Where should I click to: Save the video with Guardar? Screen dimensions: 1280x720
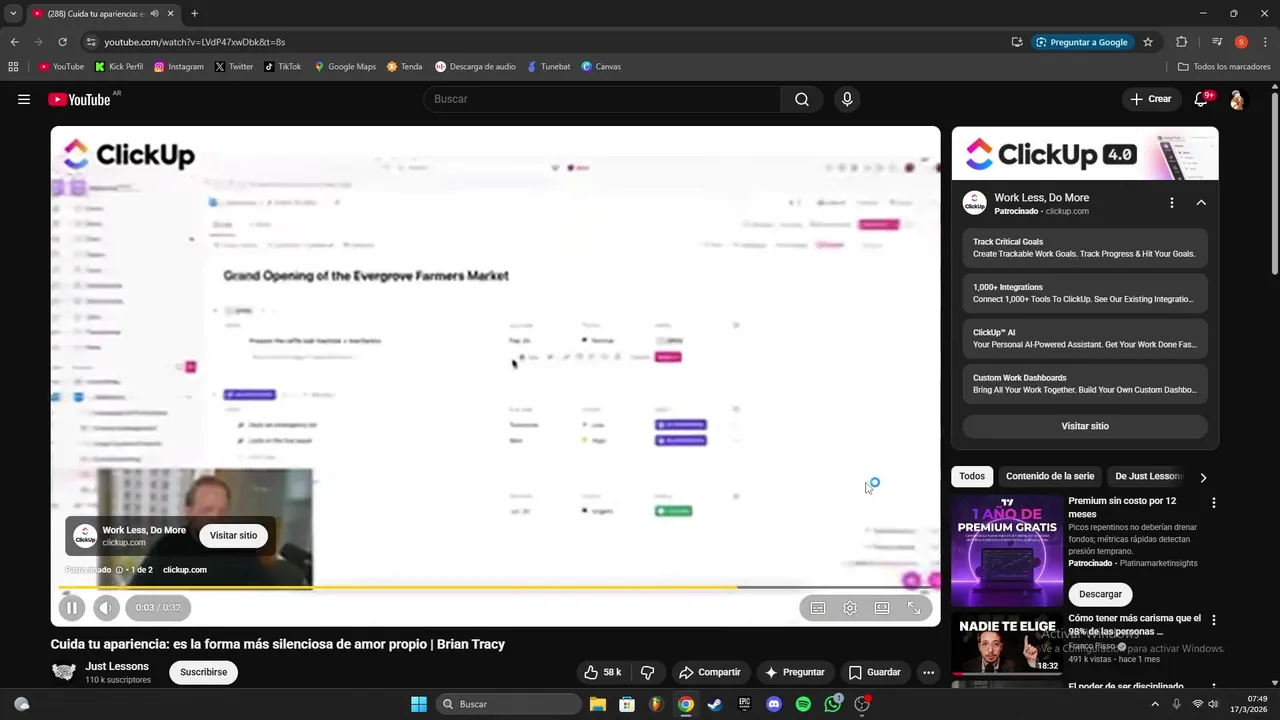[x=875, y=672]
